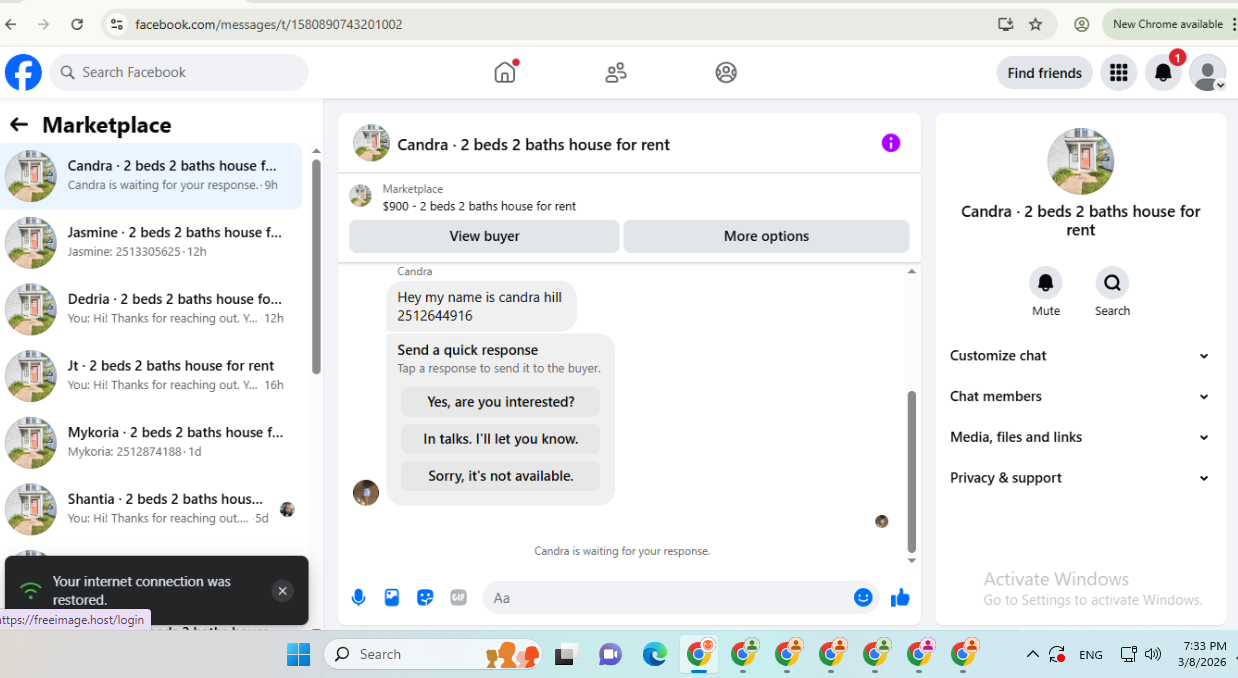Attach a photo with the image icon

pos(392,597)
